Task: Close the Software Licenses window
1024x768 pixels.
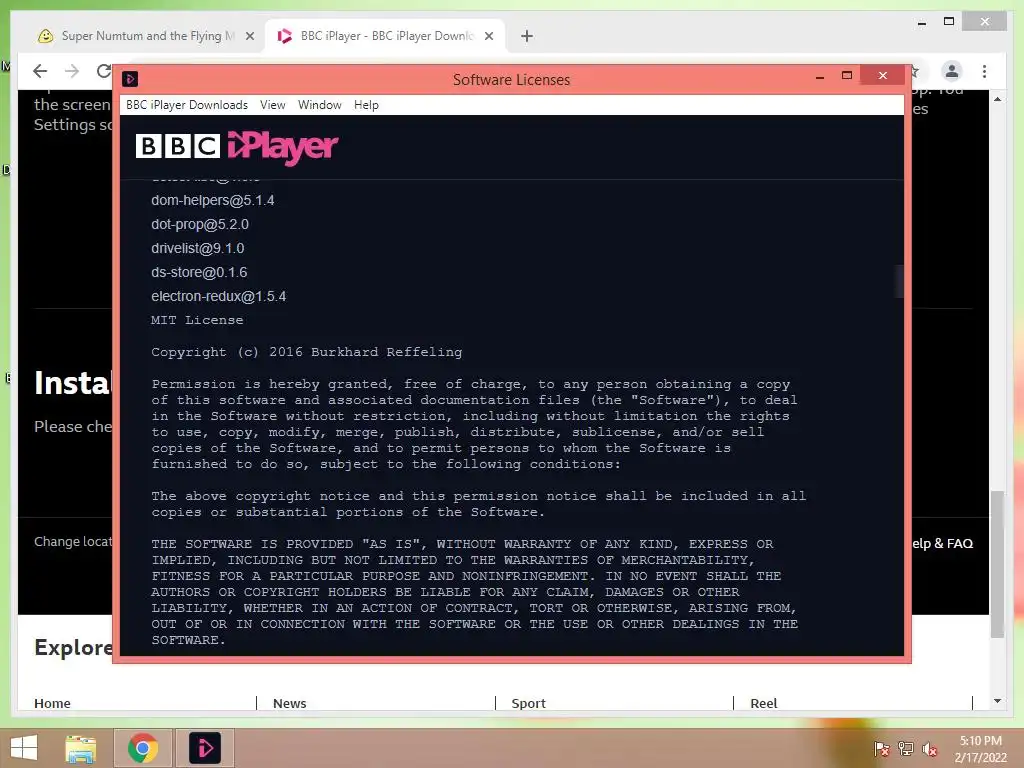Action: coord(882,76)
